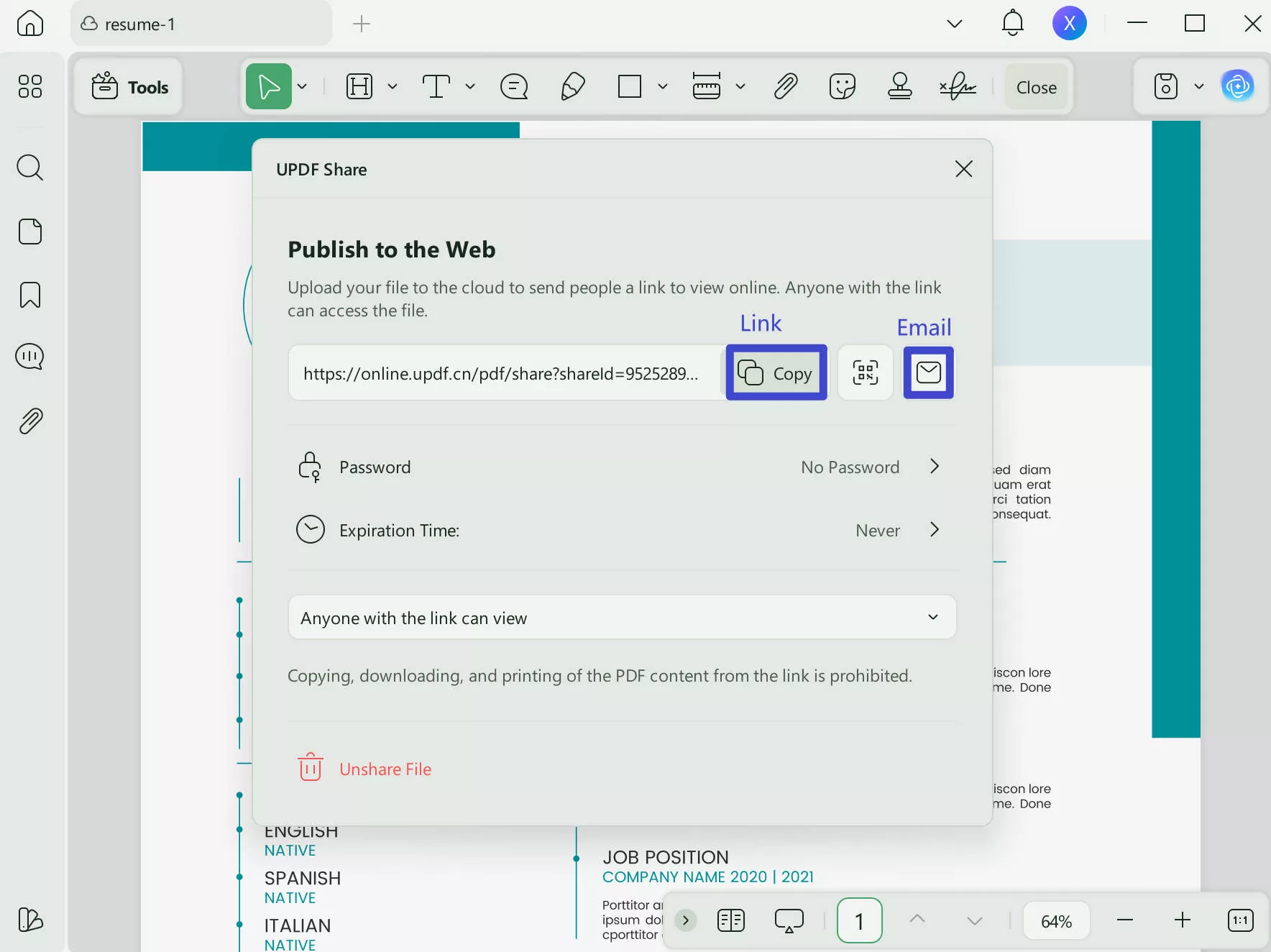
Task: Click the bottom-left sidebar pen and book icon
Action: pyautogui.click(x=30, y=920)
